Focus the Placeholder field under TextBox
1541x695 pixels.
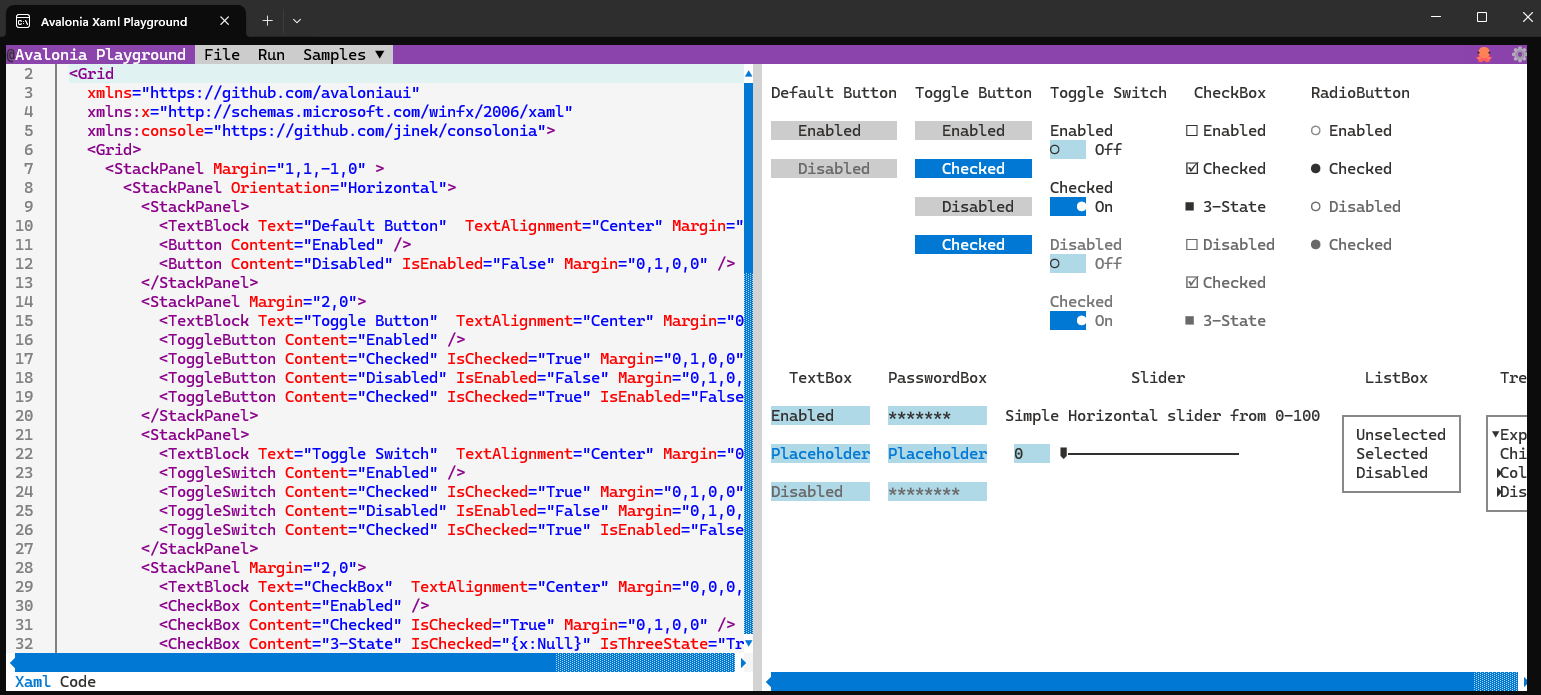click(x=820, y=454)
